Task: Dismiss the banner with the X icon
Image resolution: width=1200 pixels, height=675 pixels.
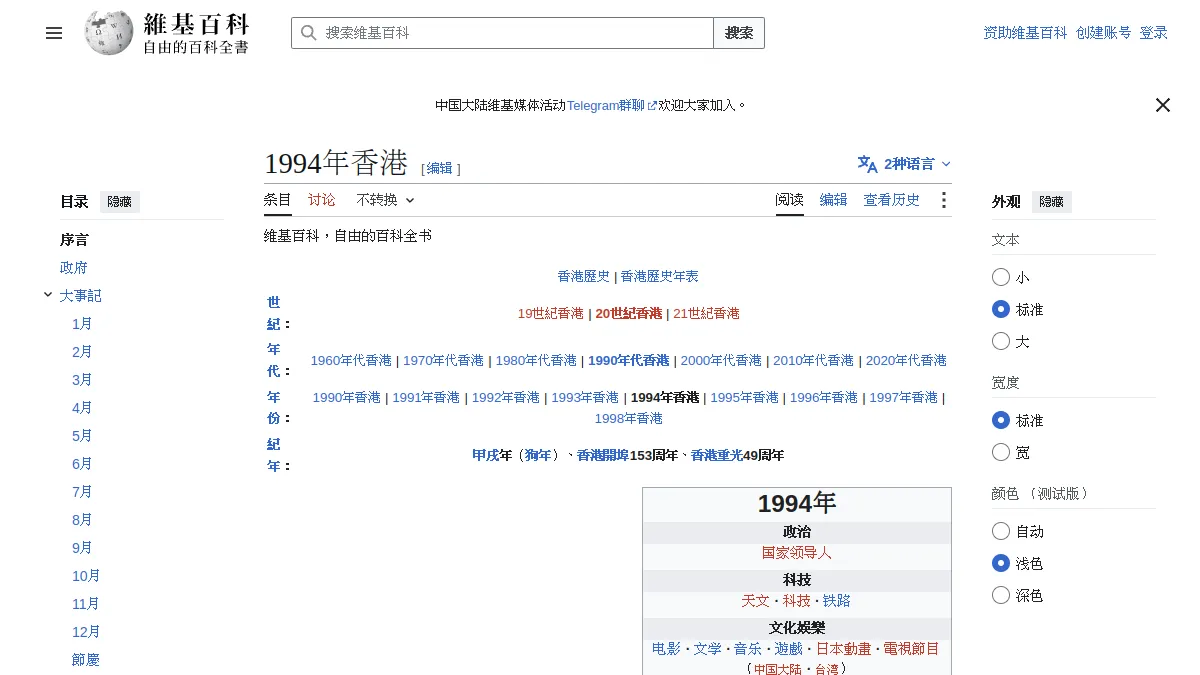Action: (1162, 105)
